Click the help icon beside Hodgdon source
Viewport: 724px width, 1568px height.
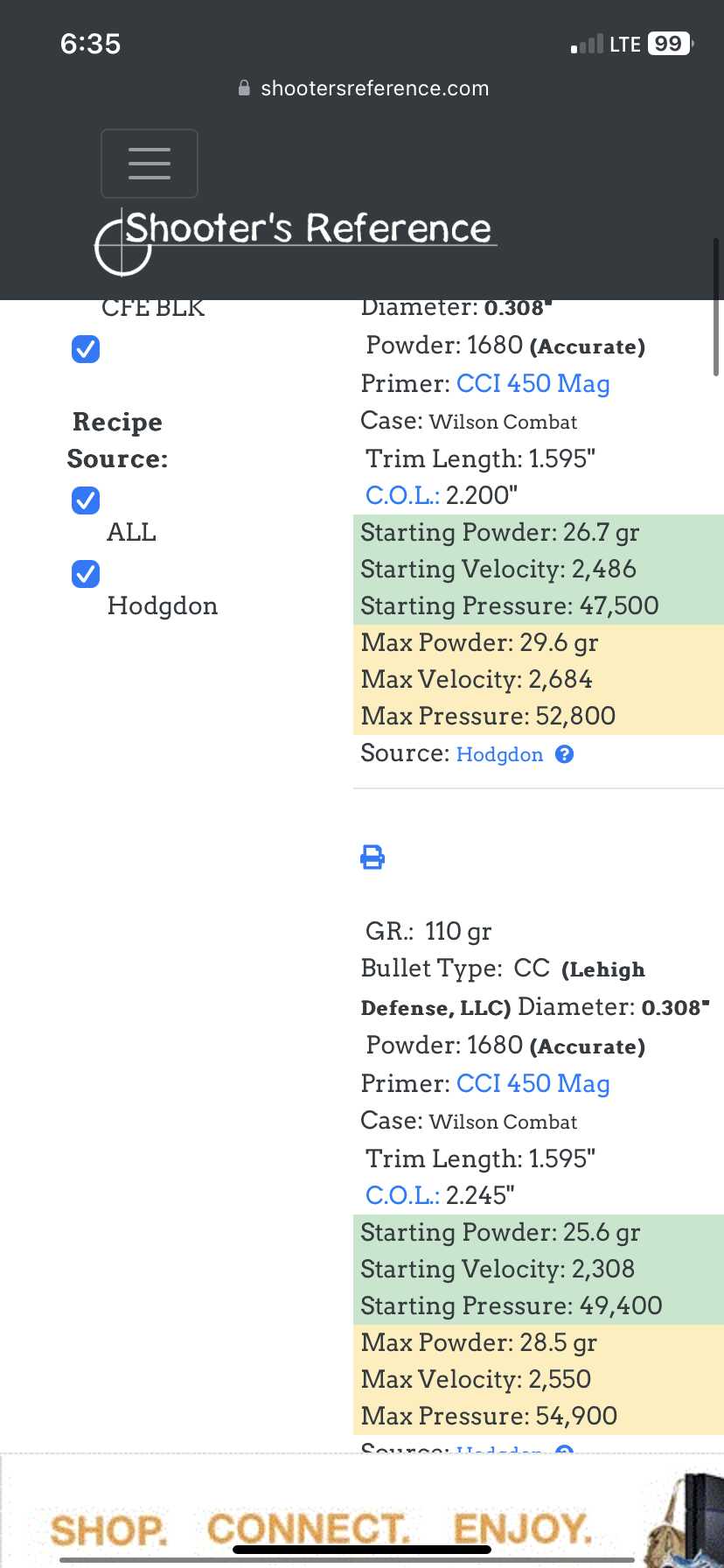coord(565,754)
